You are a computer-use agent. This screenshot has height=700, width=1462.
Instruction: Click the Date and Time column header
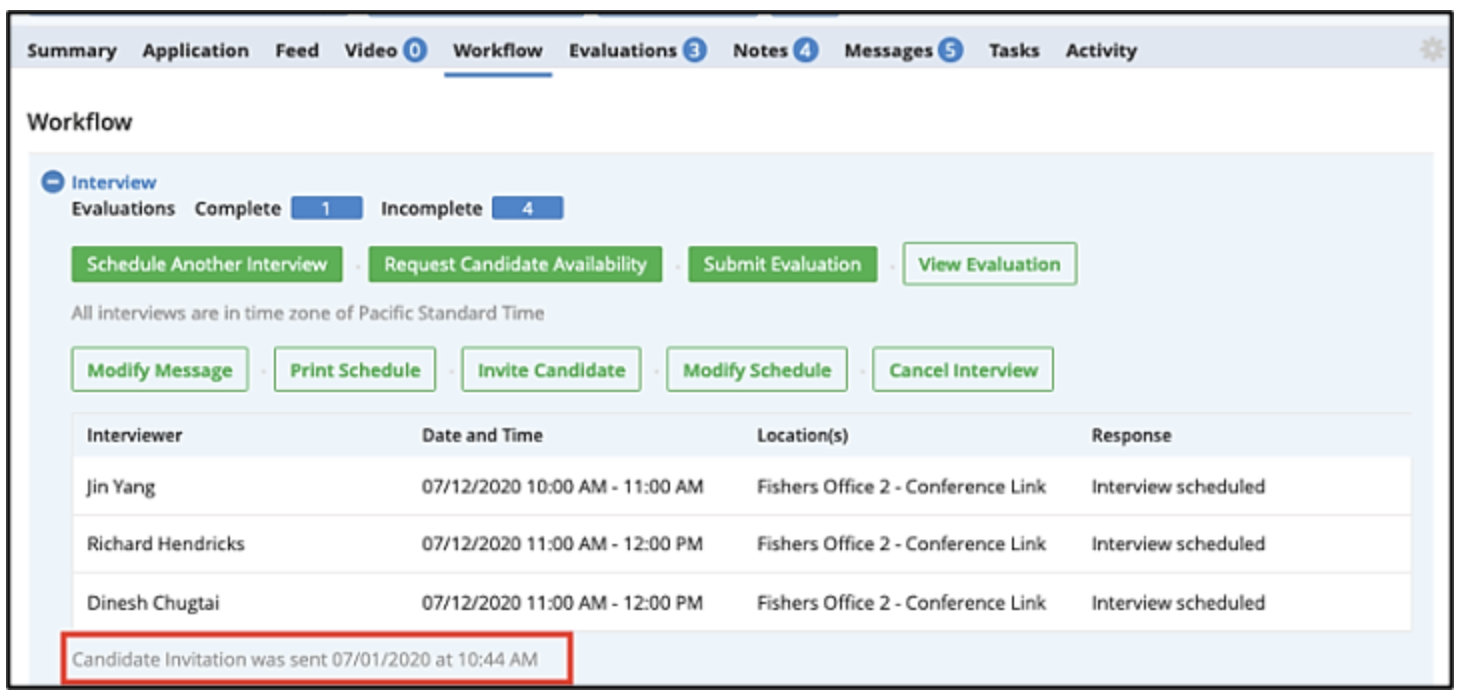482,435
